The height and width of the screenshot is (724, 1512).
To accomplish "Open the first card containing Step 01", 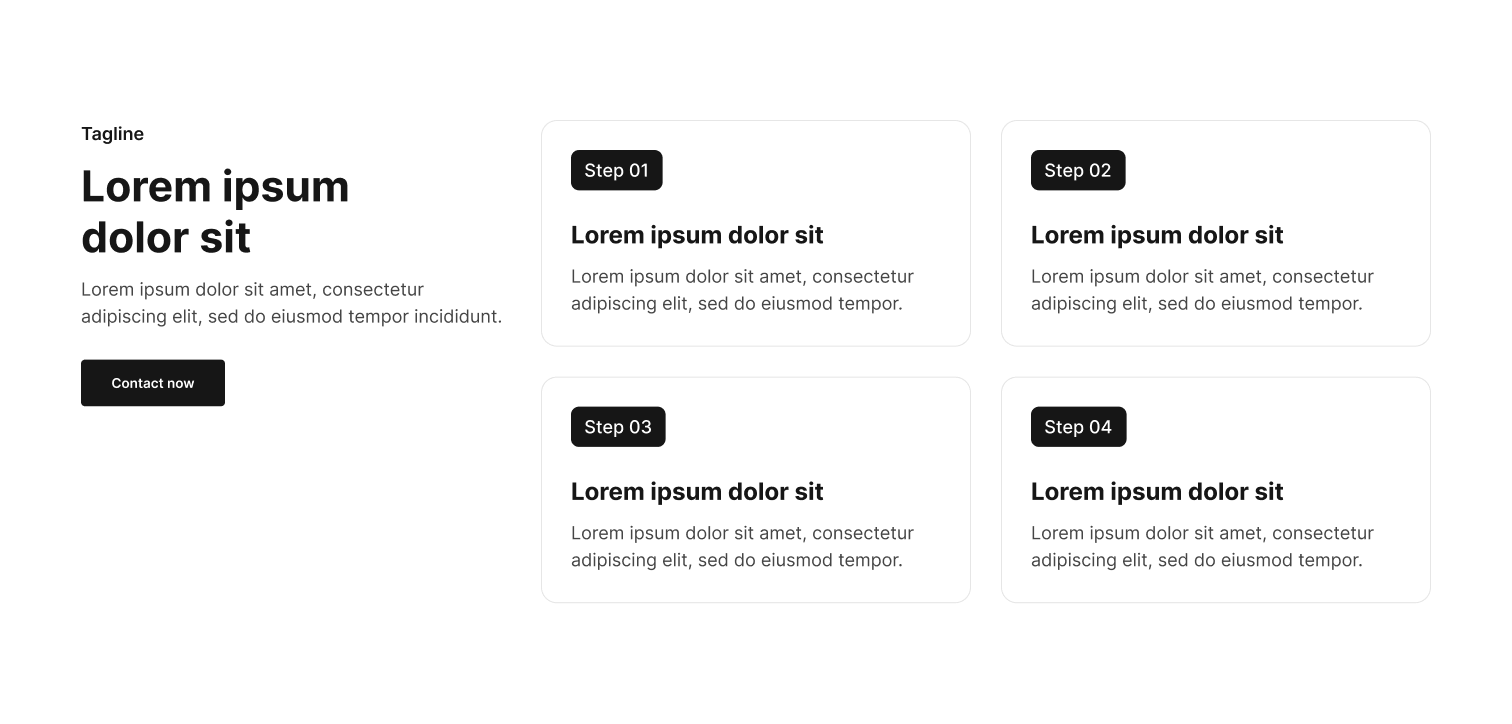I will (x=756, y=233).
